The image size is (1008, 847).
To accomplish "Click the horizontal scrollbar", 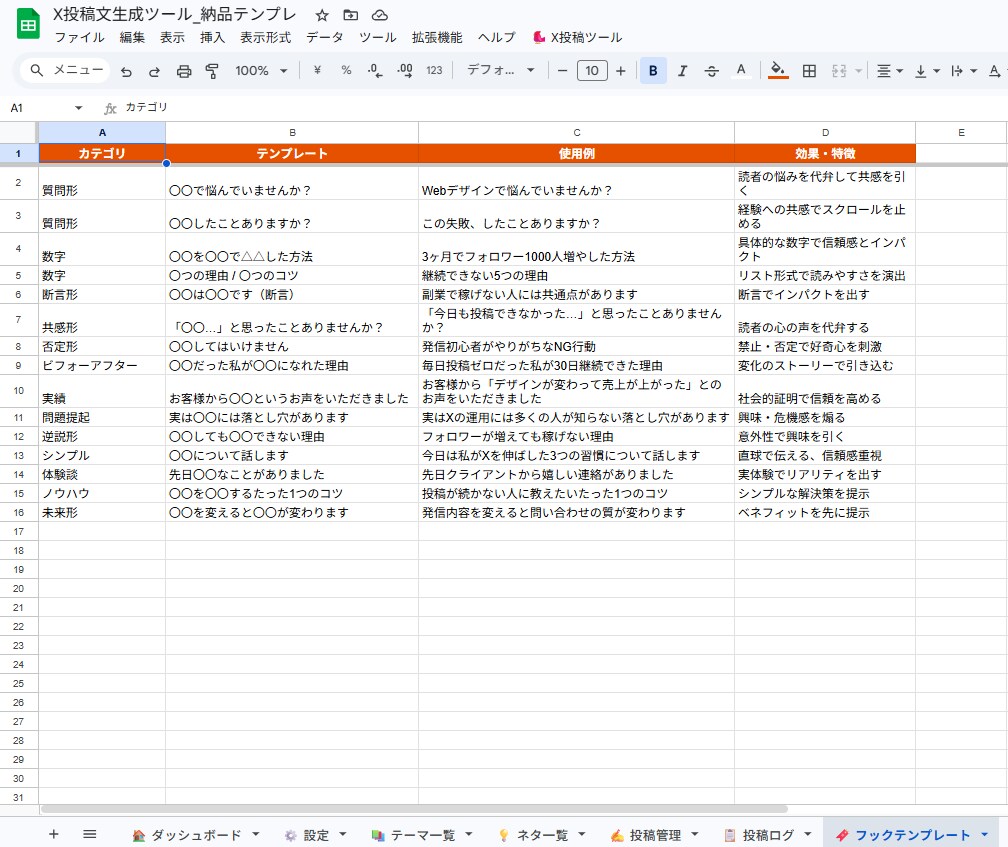I will point(414,809).
